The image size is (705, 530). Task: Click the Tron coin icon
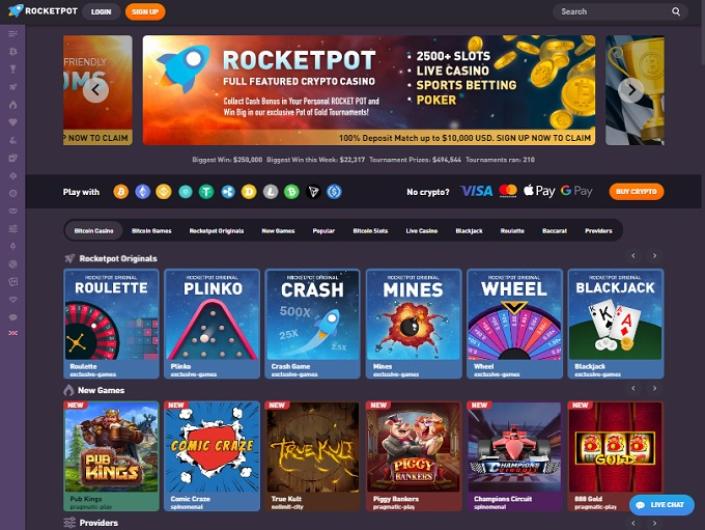coord(313,192)
